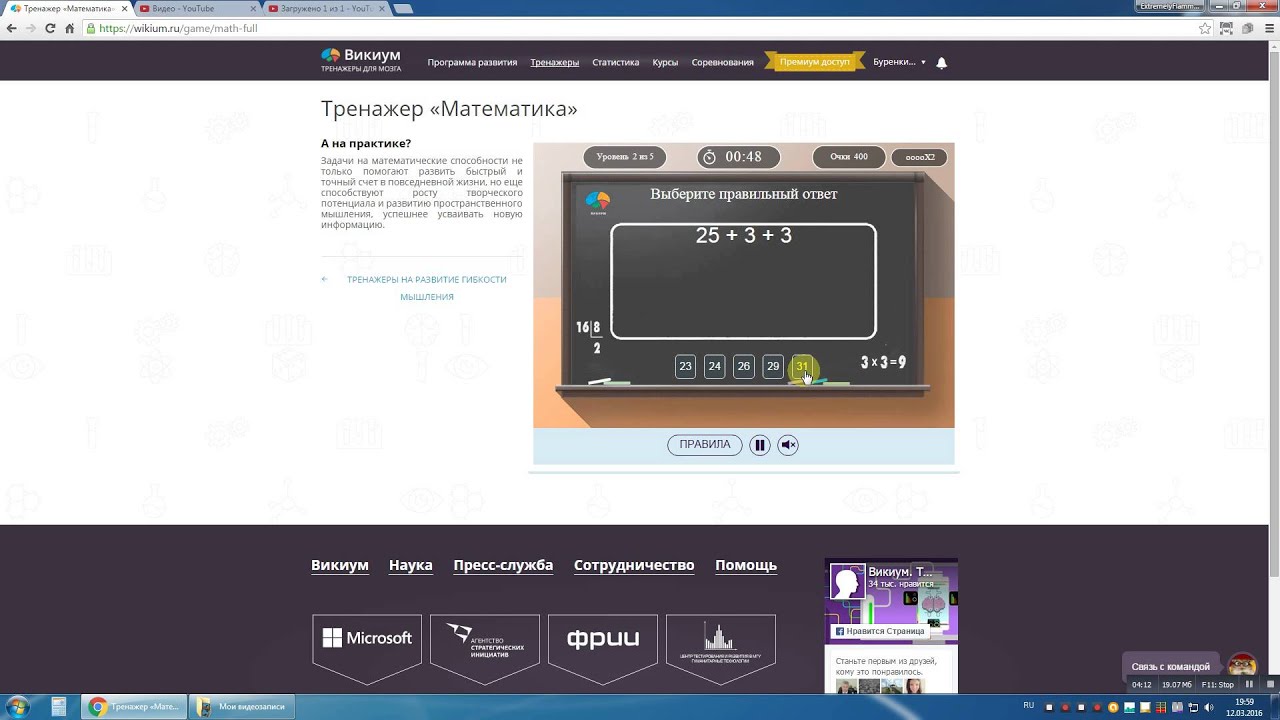Open Пресс-служба footer link
Image resolution: width=1280 pixels, height=720 pixels.
(503, 565)
